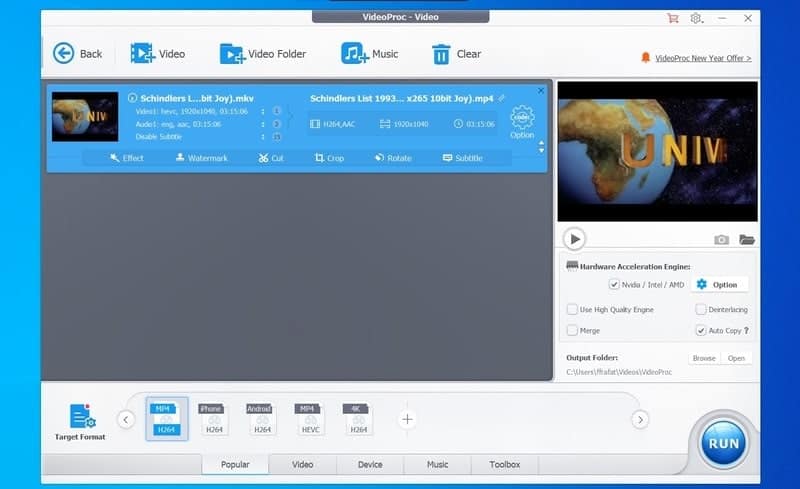Open Effect editor

click(127, 158)
